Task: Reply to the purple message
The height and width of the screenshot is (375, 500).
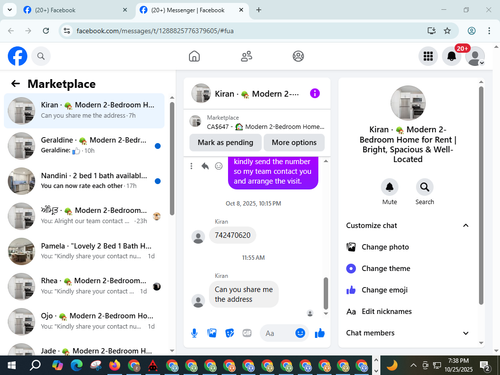Action: (x=205, y=166)
